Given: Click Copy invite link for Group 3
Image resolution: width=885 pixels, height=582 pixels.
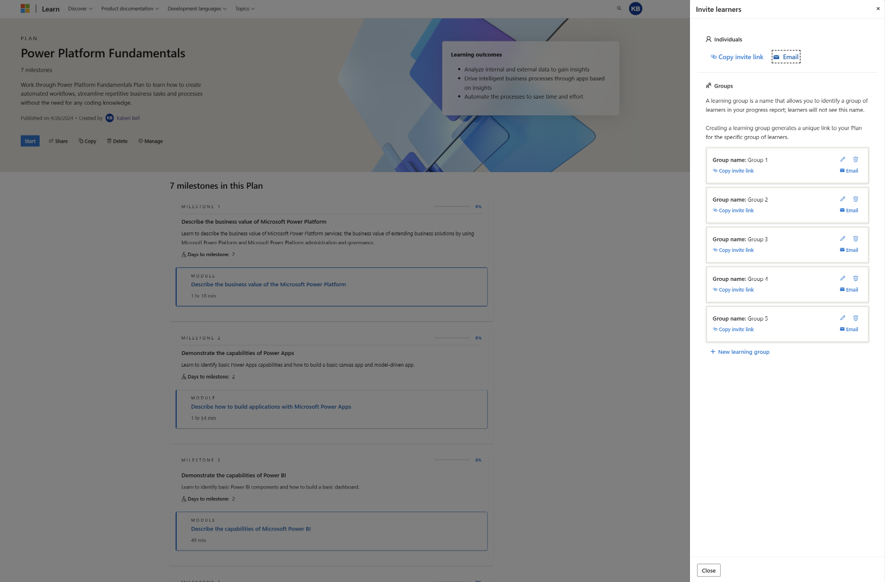Looking at the screenshot, I should [x=732, y=249].
